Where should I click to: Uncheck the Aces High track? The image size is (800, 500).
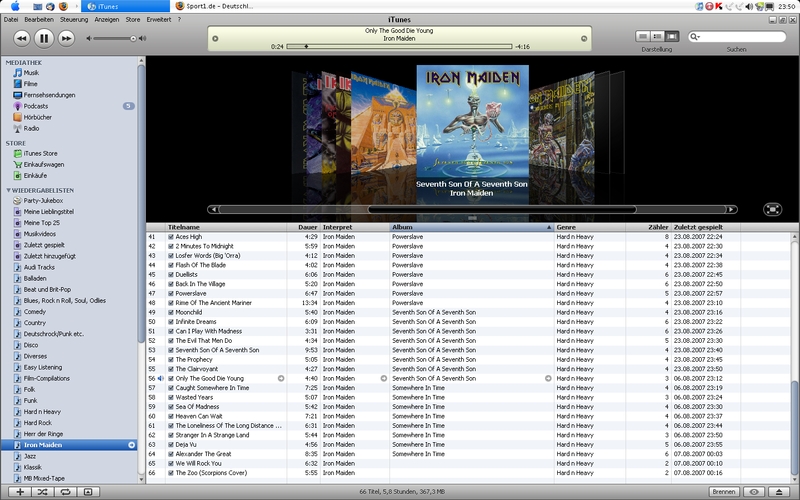point(171,237)
